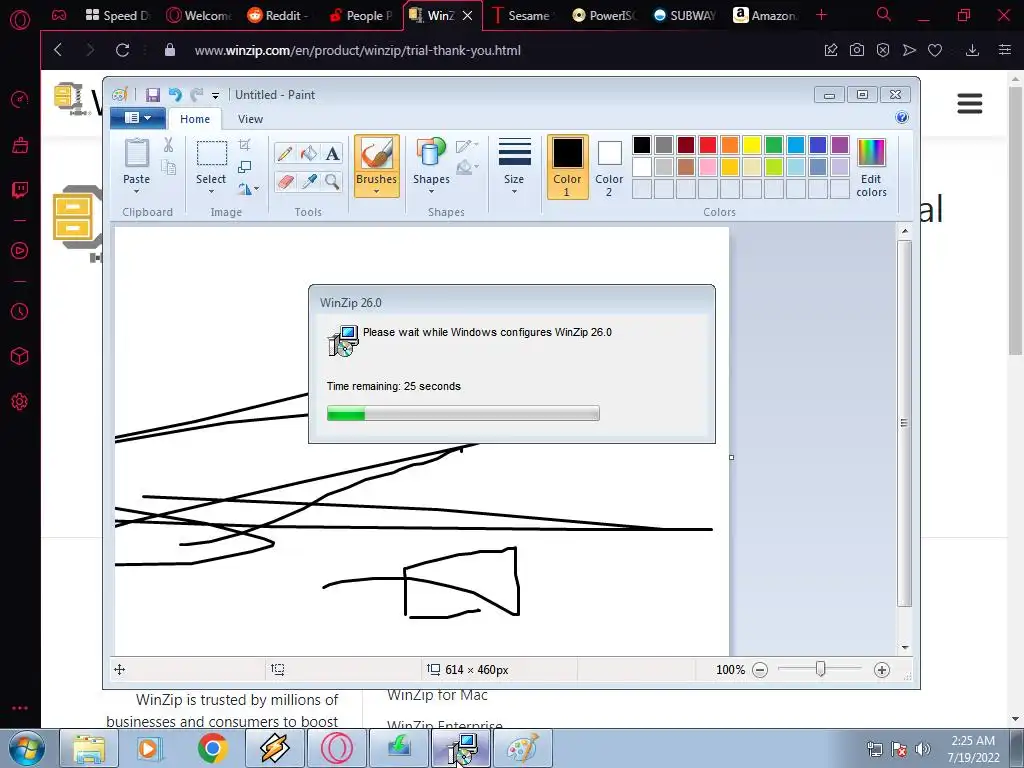Click the Crop icon in Image group
Screen dimensions: 1024x768
pyautogui.click(x=244, y=144)
